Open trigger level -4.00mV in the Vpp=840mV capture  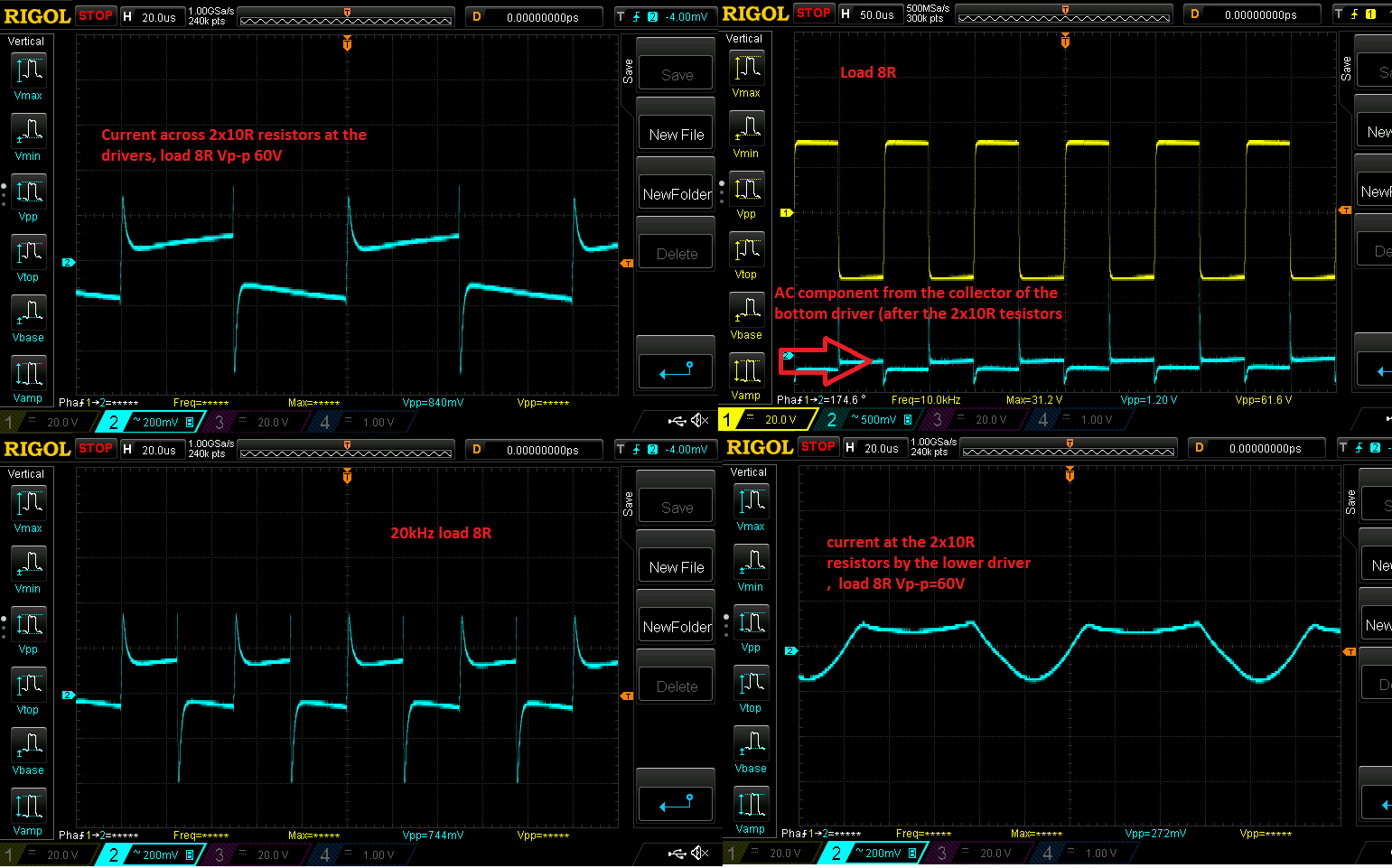pos(666,16)
